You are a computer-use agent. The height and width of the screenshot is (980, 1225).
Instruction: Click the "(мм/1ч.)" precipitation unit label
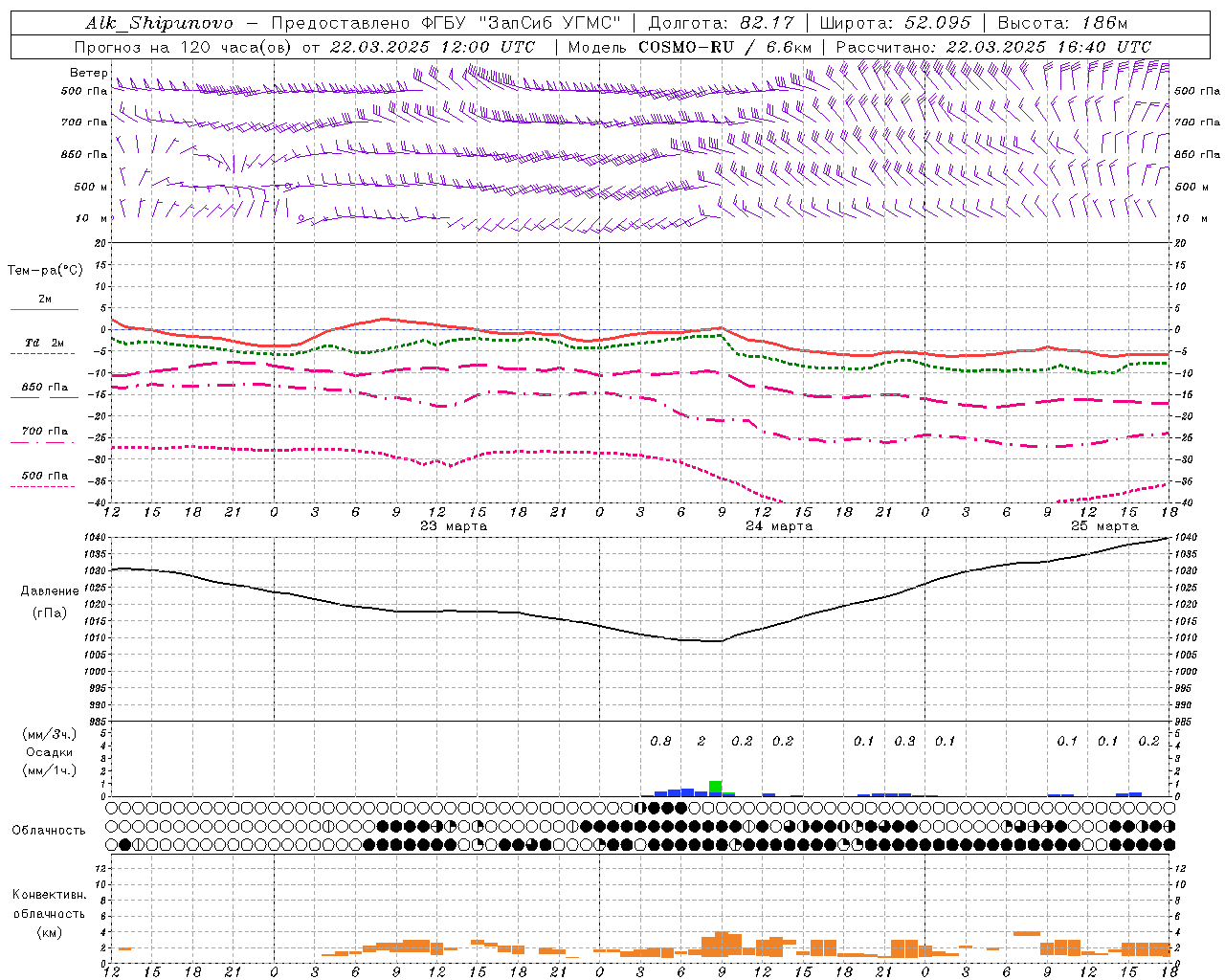click(49, 770)
